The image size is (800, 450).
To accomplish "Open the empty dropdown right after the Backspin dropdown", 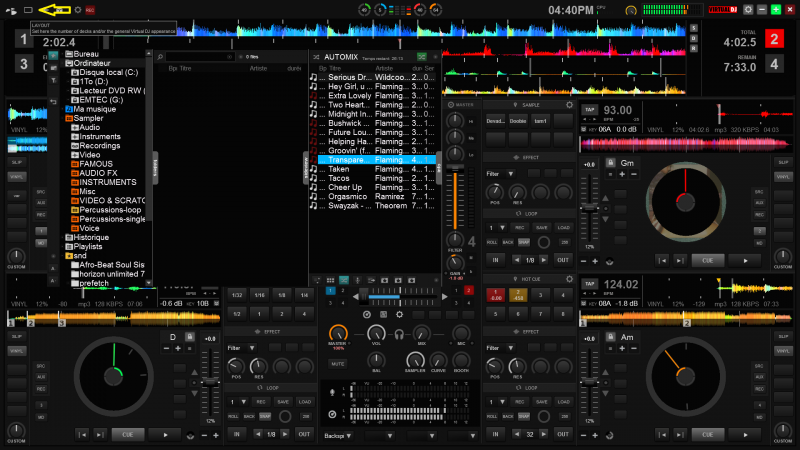I will 379,436.
